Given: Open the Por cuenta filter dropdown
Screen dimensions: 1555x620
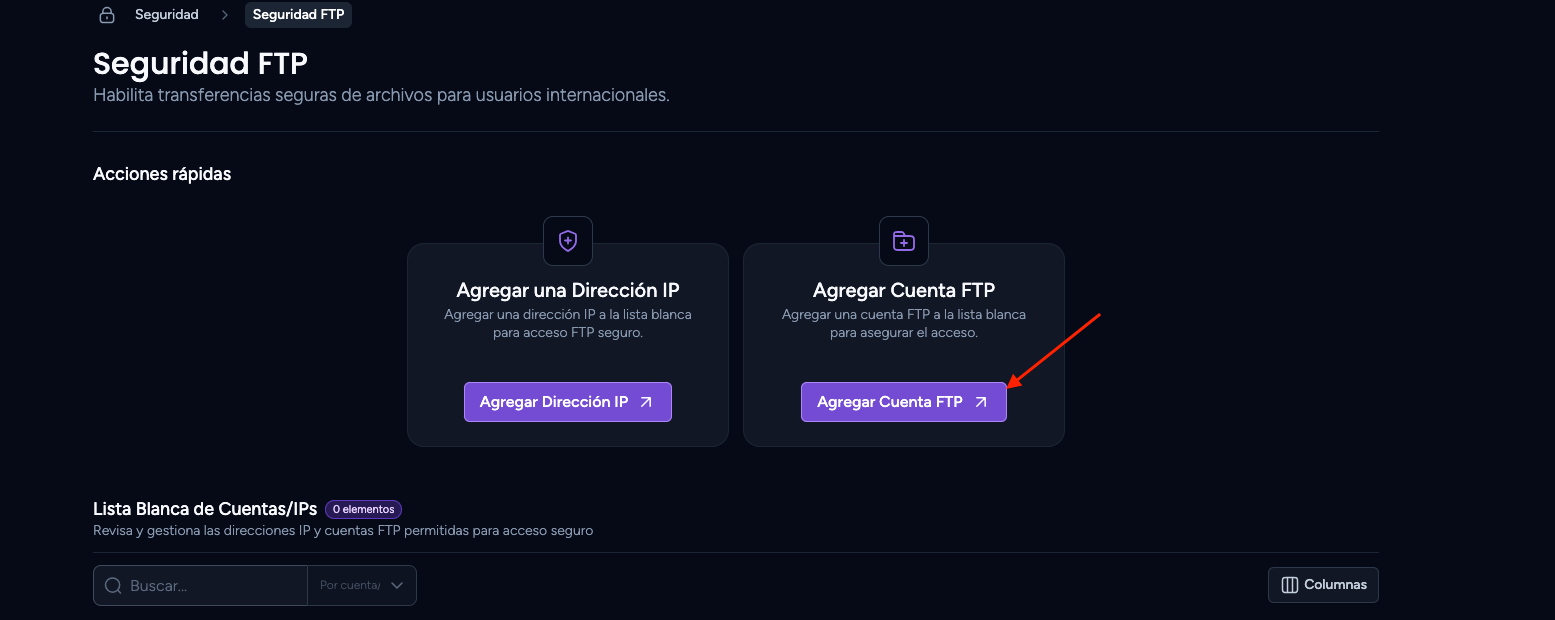Looking at the screenshot, I should 362,586.
